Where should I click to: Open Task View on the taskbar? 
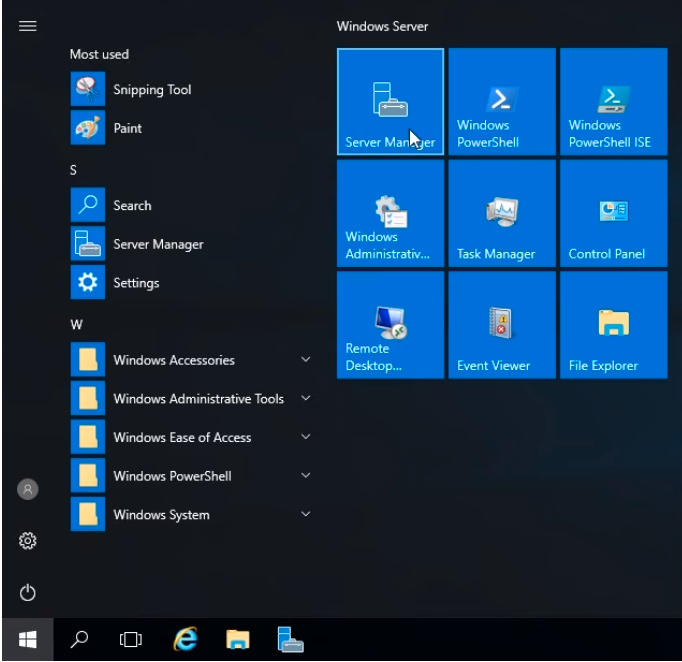[x=130, y=639]
